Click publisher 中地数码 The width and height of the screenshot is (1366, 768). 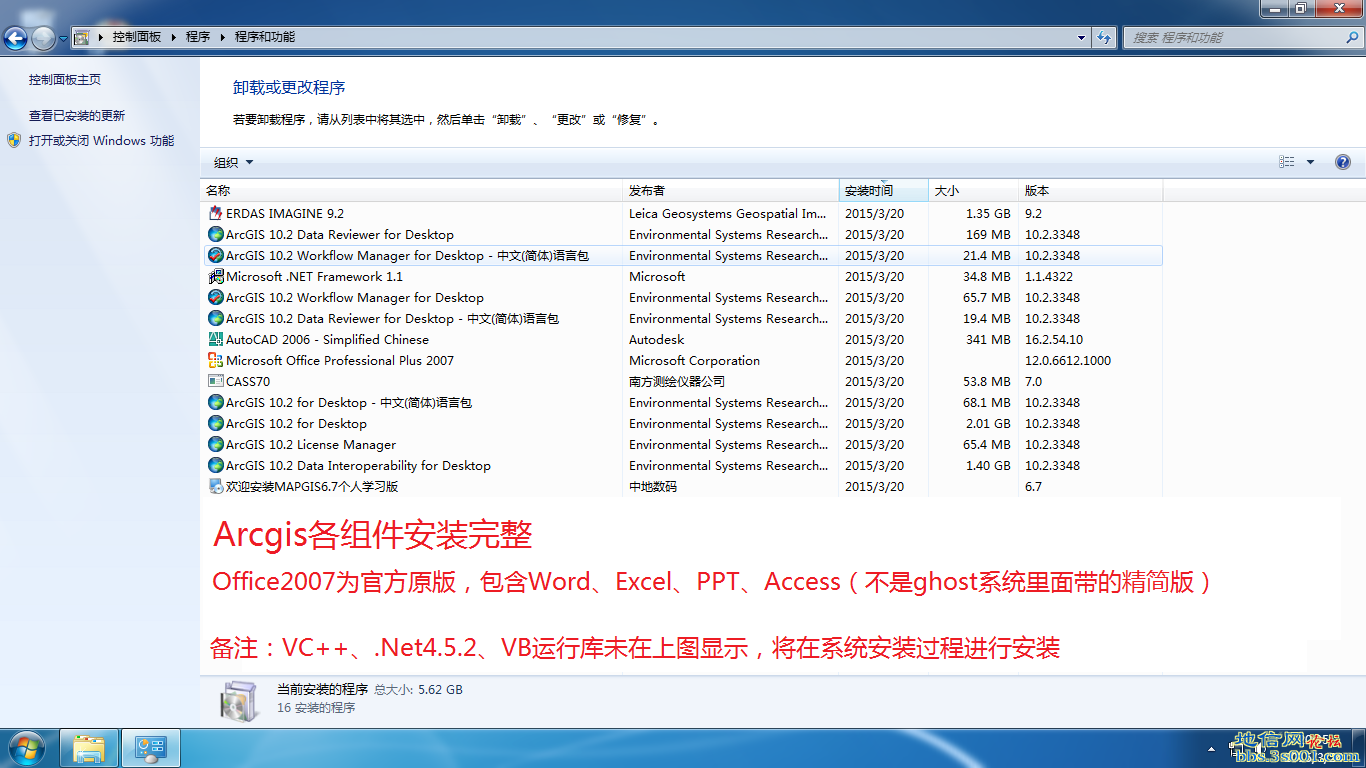pyautogui.click(x=653, y=486)
